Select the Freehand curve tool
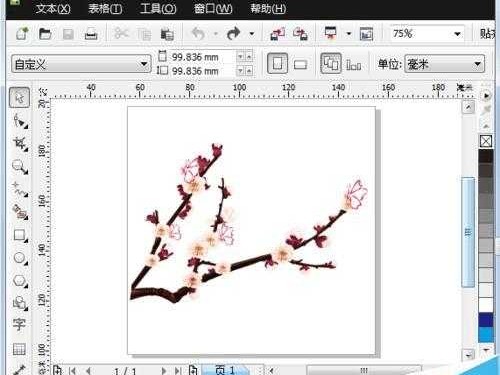 point(20,189)
